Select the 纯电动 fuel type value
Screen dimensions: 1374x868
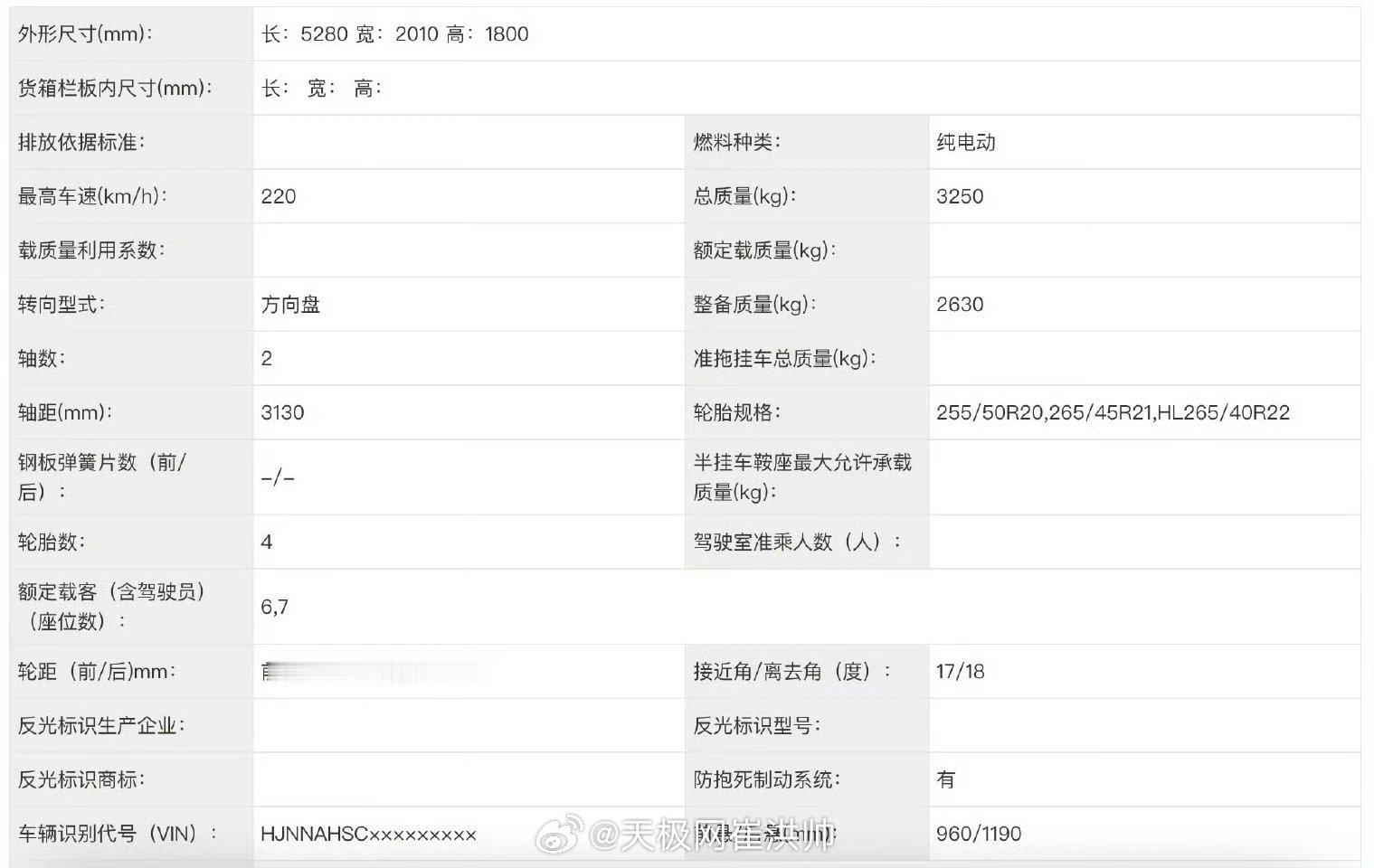point(966,142)
